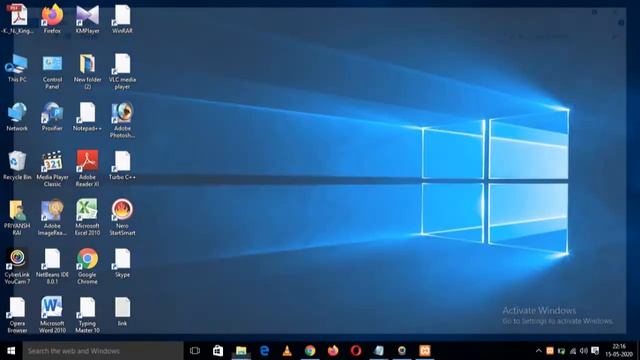Select the Microsoft Word 2010 shortcut
The height and width of the screenshot is (360, 640).
pos(52,315)
